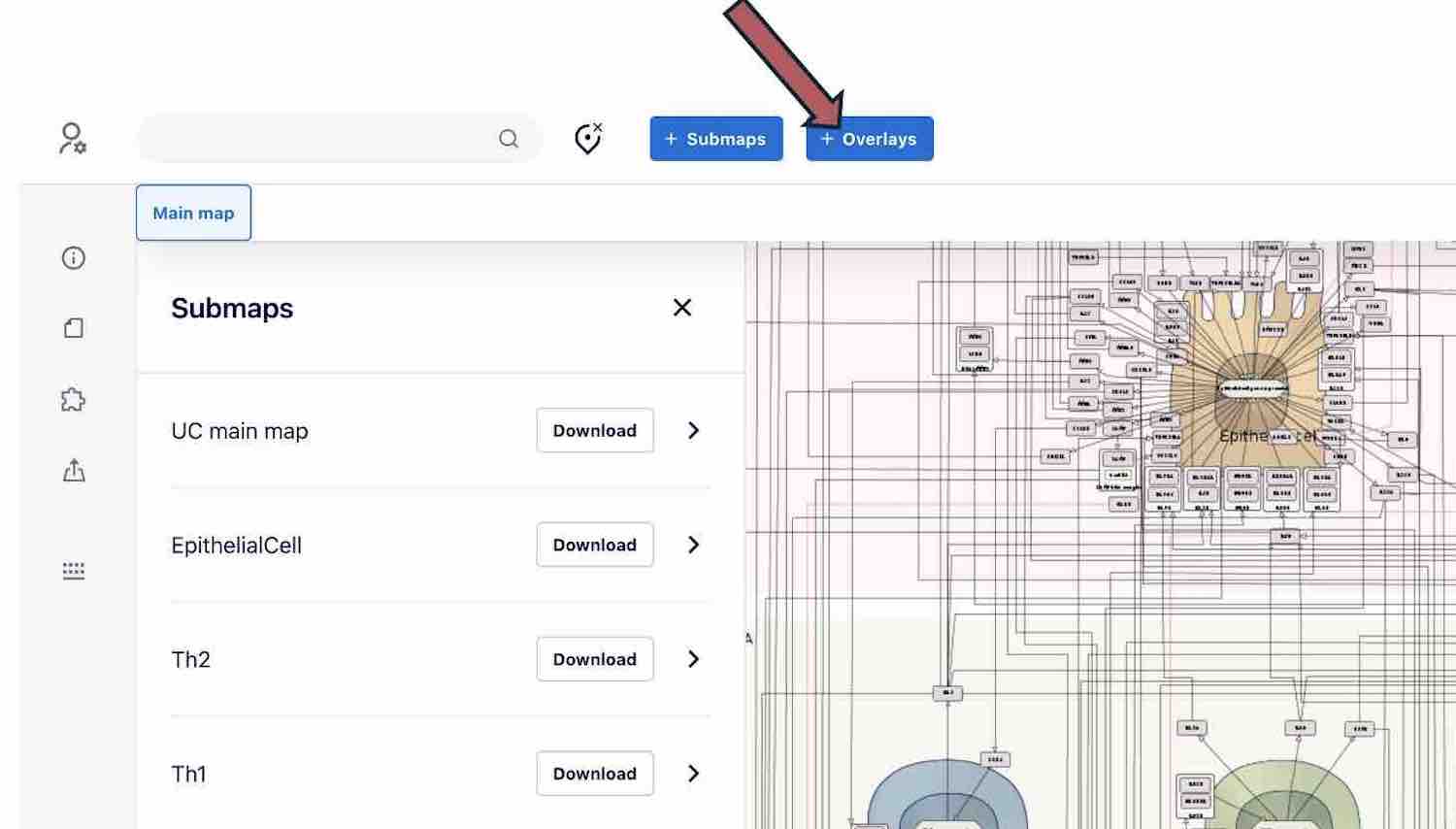Screen dimensions: 1456x829
Task: Open the info sidebar icon
Action: pyautogui.click(x=74, y=257)
